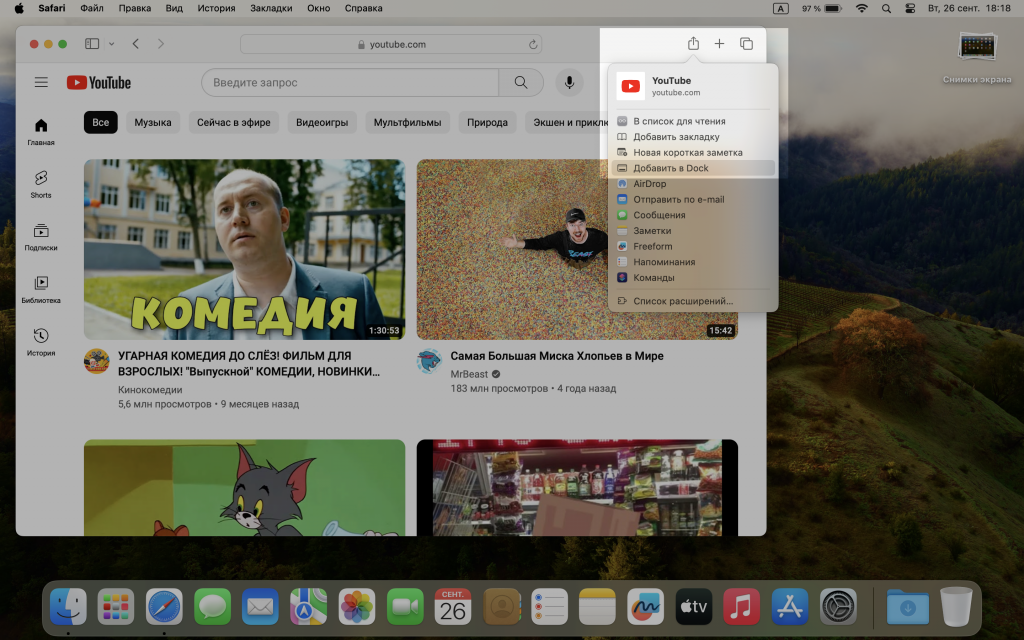
Task: Reload page using address bar icon
Action: [533, 45]
